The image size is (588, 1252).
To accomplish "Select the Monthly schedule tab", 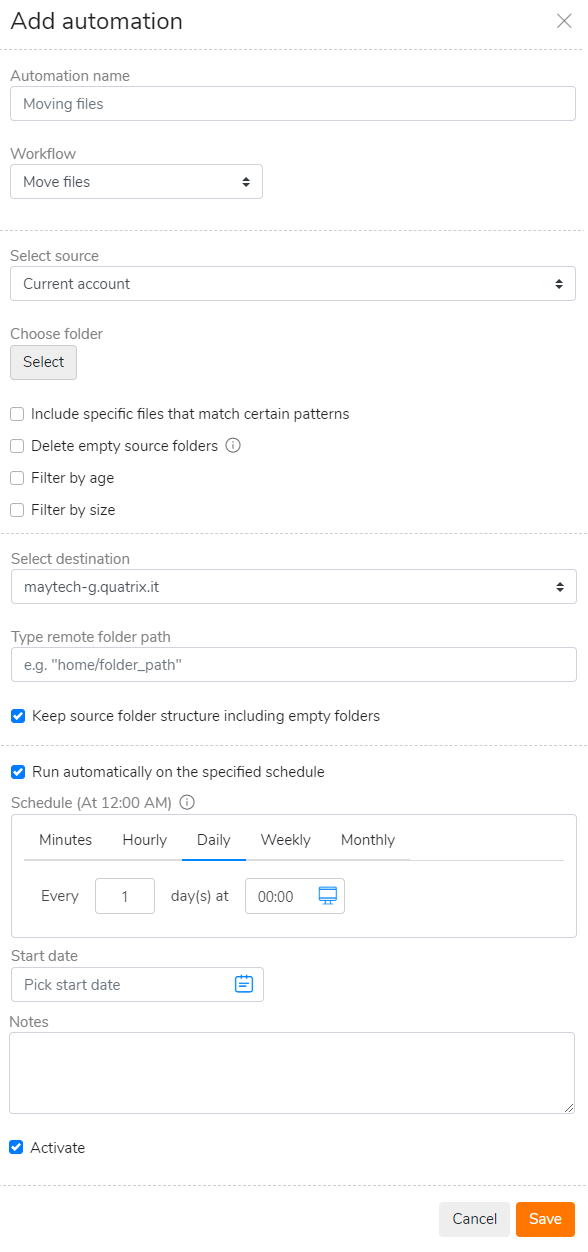I will [368, 840].
